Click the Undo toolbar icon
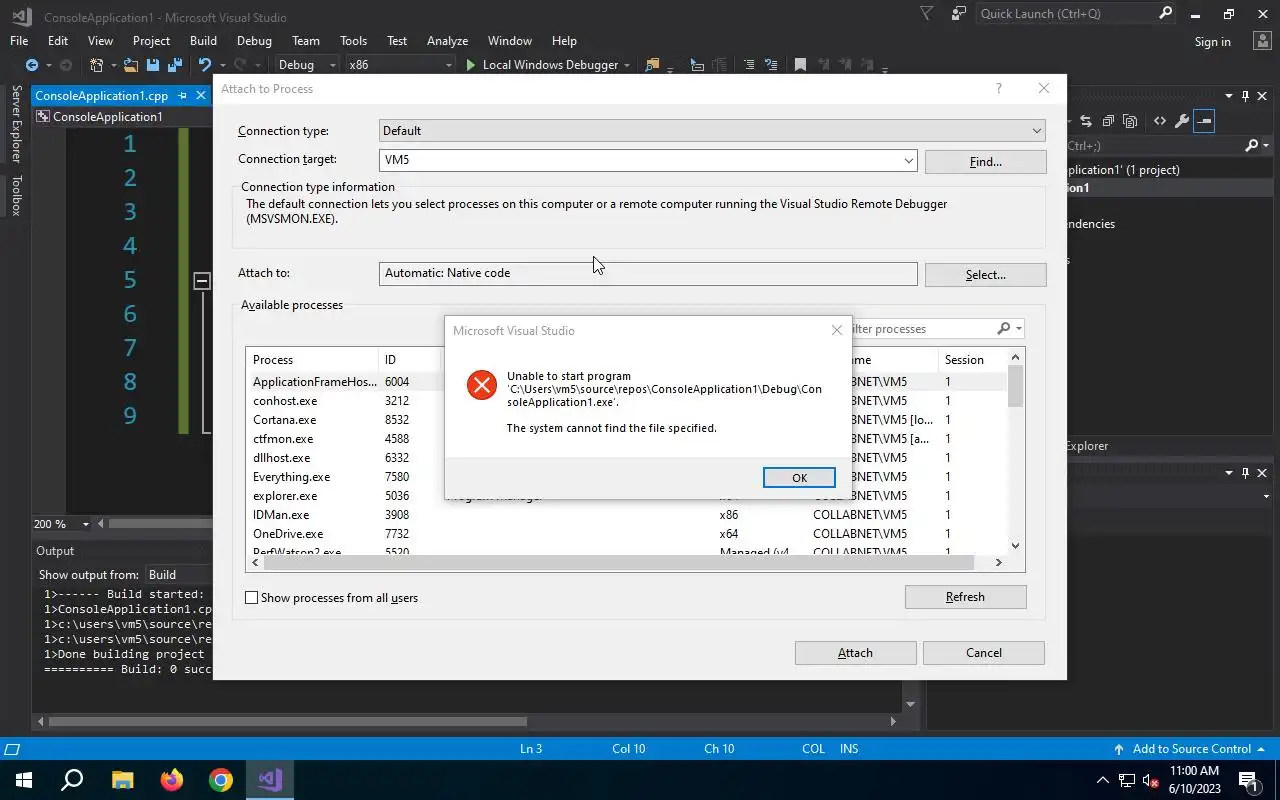1280x800 pixels. pyautogui.click(x=205, y=65)
